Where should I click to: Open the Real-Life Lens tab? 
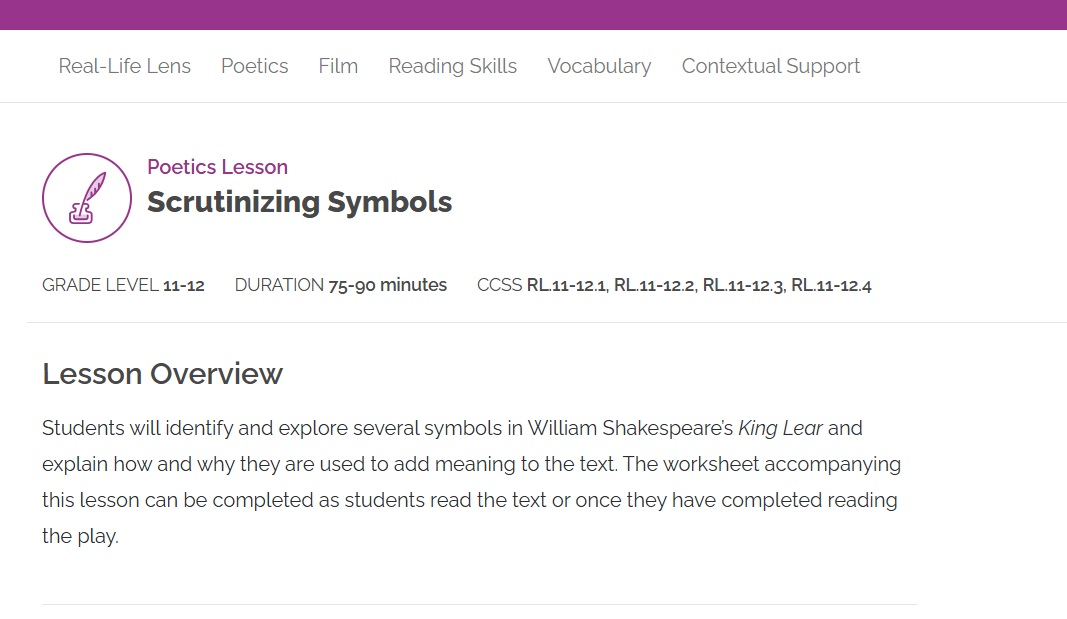[x=124, y=66]
